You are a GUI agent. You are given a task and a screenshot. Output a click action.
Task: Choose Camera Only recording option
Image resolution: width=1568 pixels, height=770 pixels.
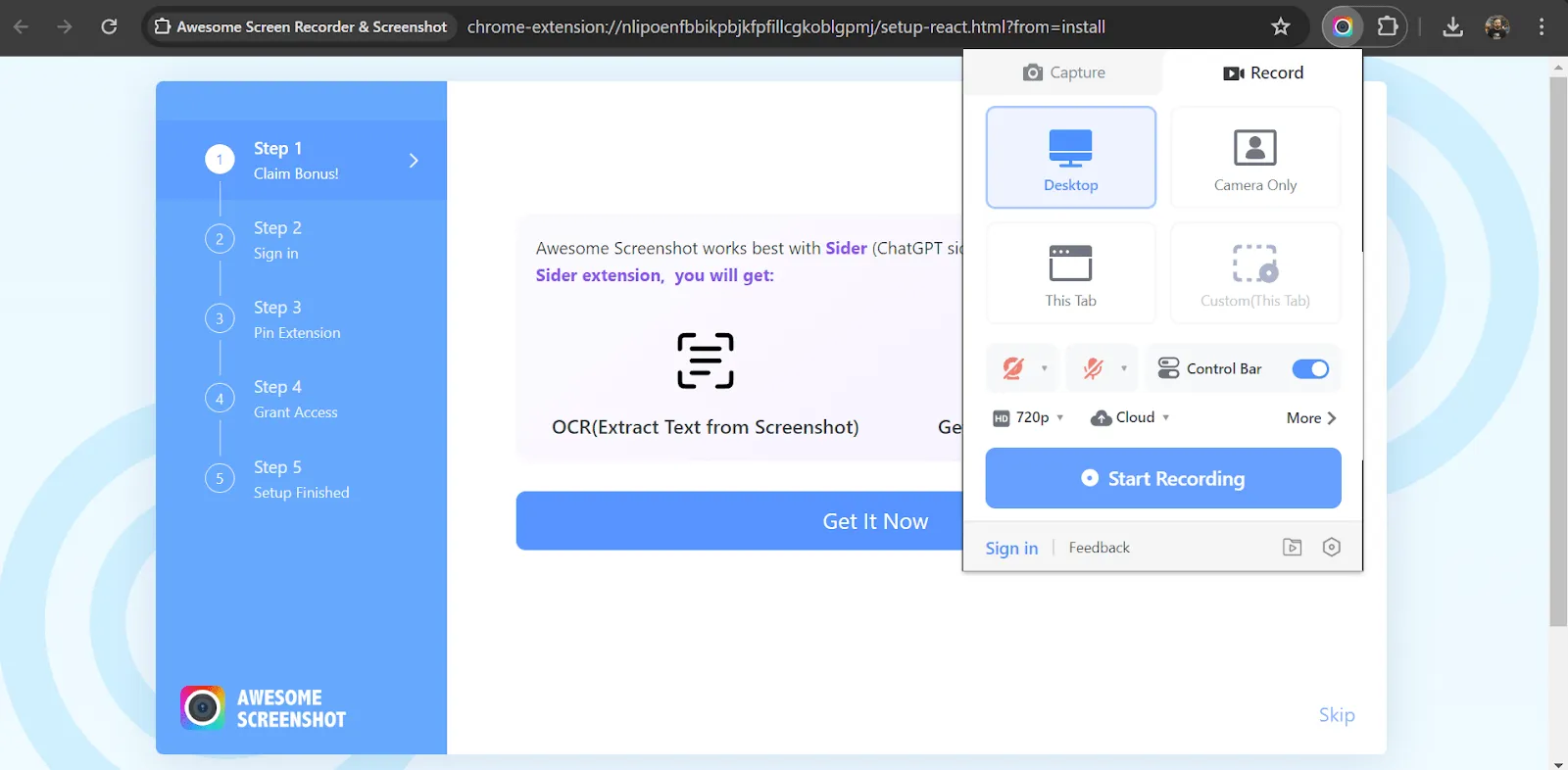point(1254,158)
